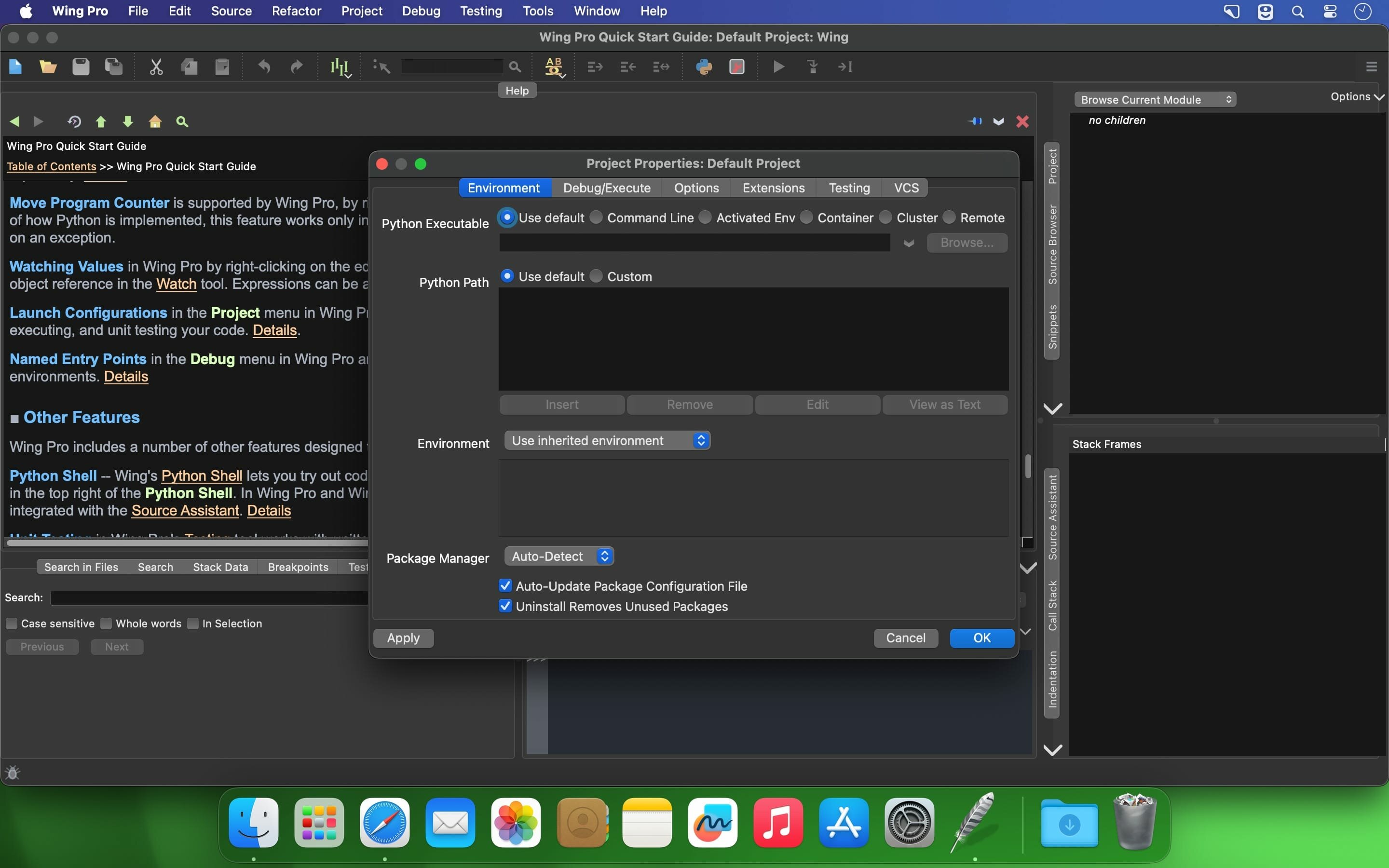Open the Options menu in Source Browser
Image resolution: width=1389 pixels, height=868 pixels.
(x=1357, y=96)
